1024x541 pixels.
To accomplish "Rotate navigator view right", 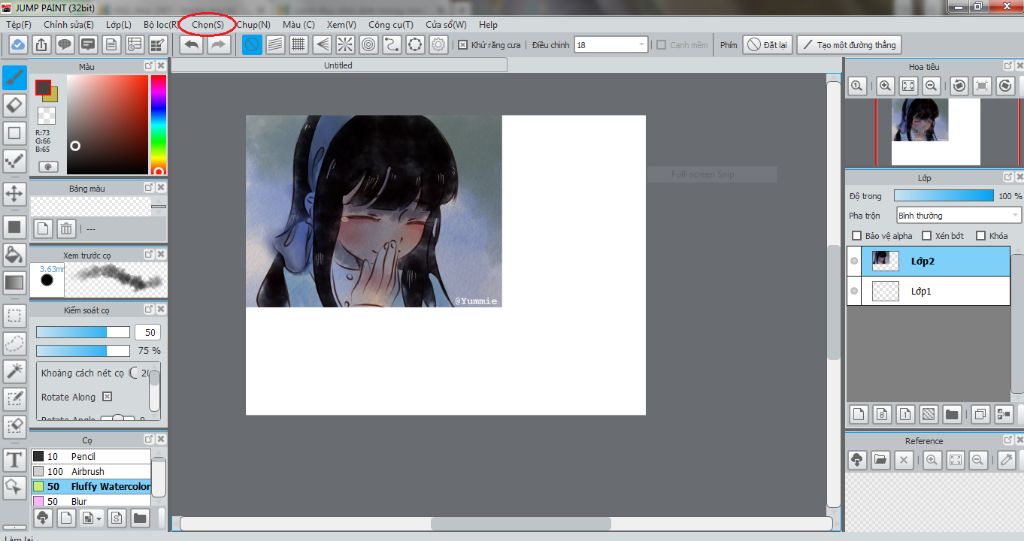I will (1005, 86).
